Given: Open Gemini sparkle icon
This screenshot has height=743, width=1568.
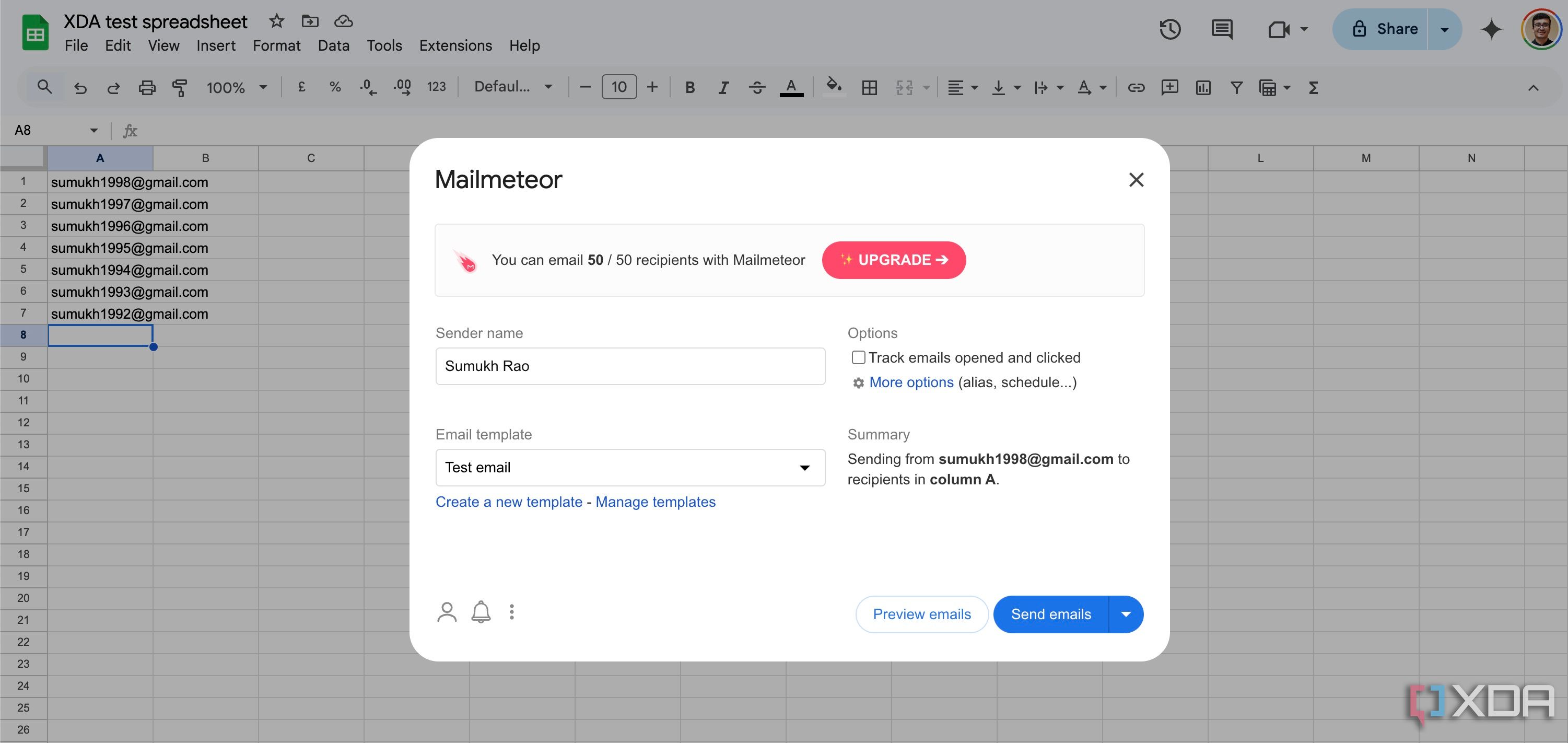Looking at the screenshot, I should 1491,29.
